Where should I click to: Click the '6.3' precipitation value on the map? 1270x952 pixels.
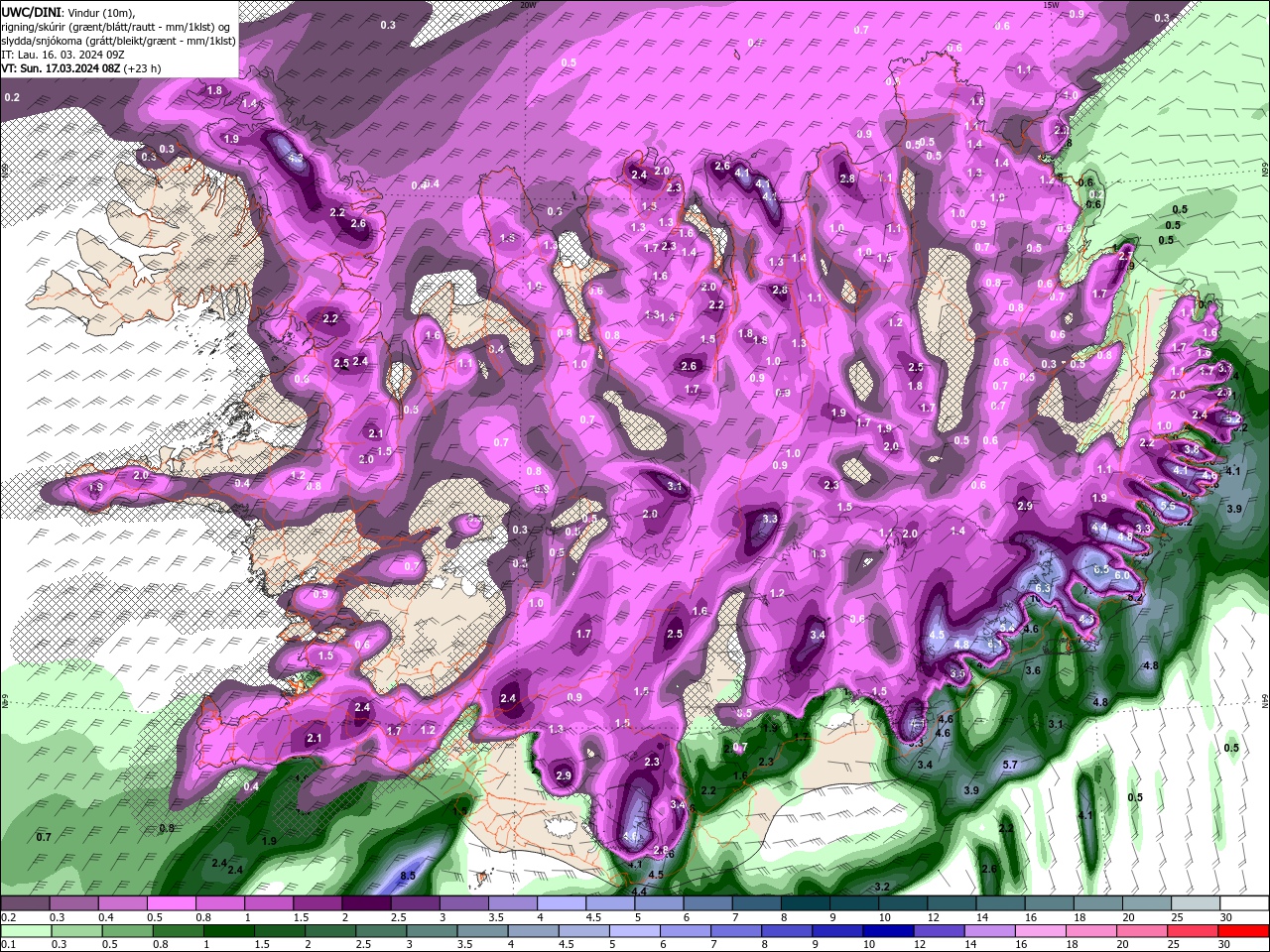1042,589
